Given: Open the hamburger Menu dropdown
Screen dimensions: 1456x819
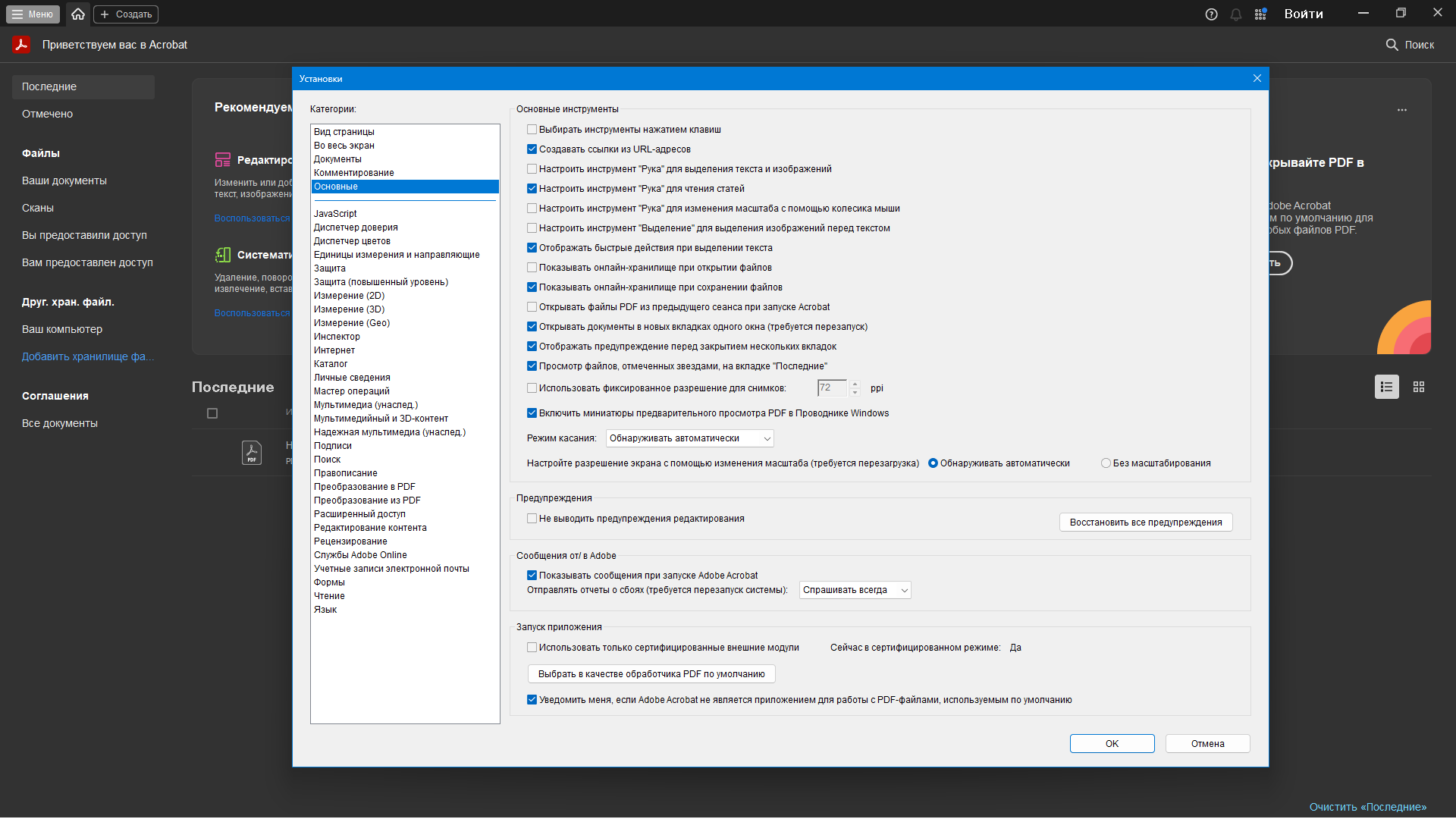Looking at the screenshot, I should [x=33, y=14].
